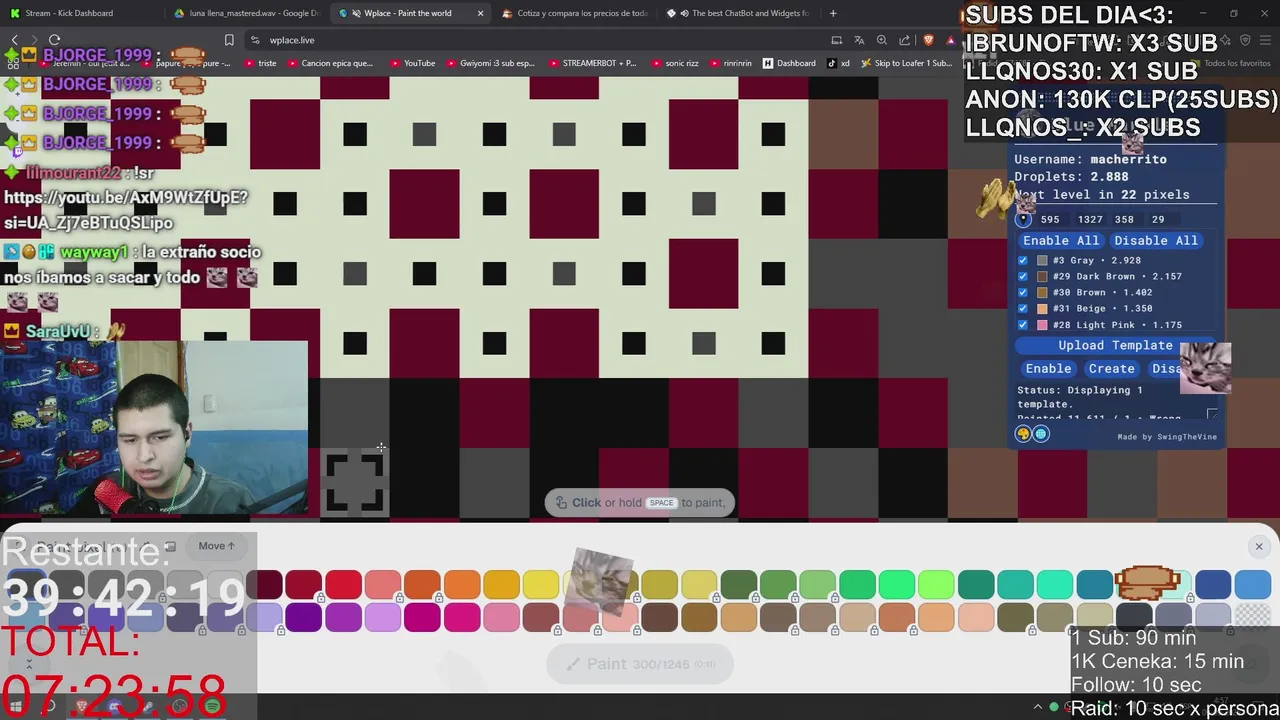Toggle the #28 Light Pink checkbox

pos(1022,325)
